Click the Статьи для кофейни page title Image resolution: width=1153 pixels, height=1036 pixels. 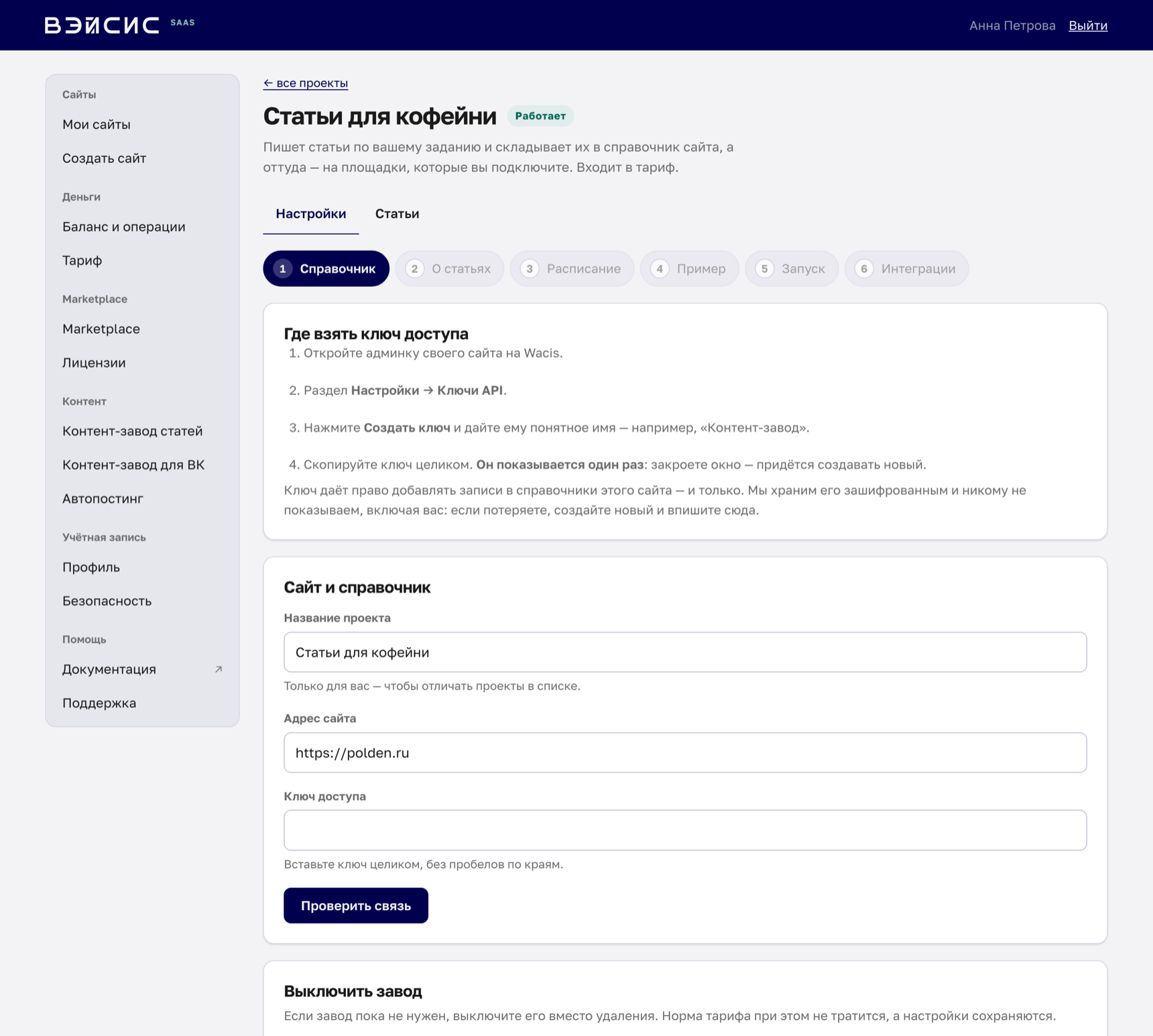[379, 116]
